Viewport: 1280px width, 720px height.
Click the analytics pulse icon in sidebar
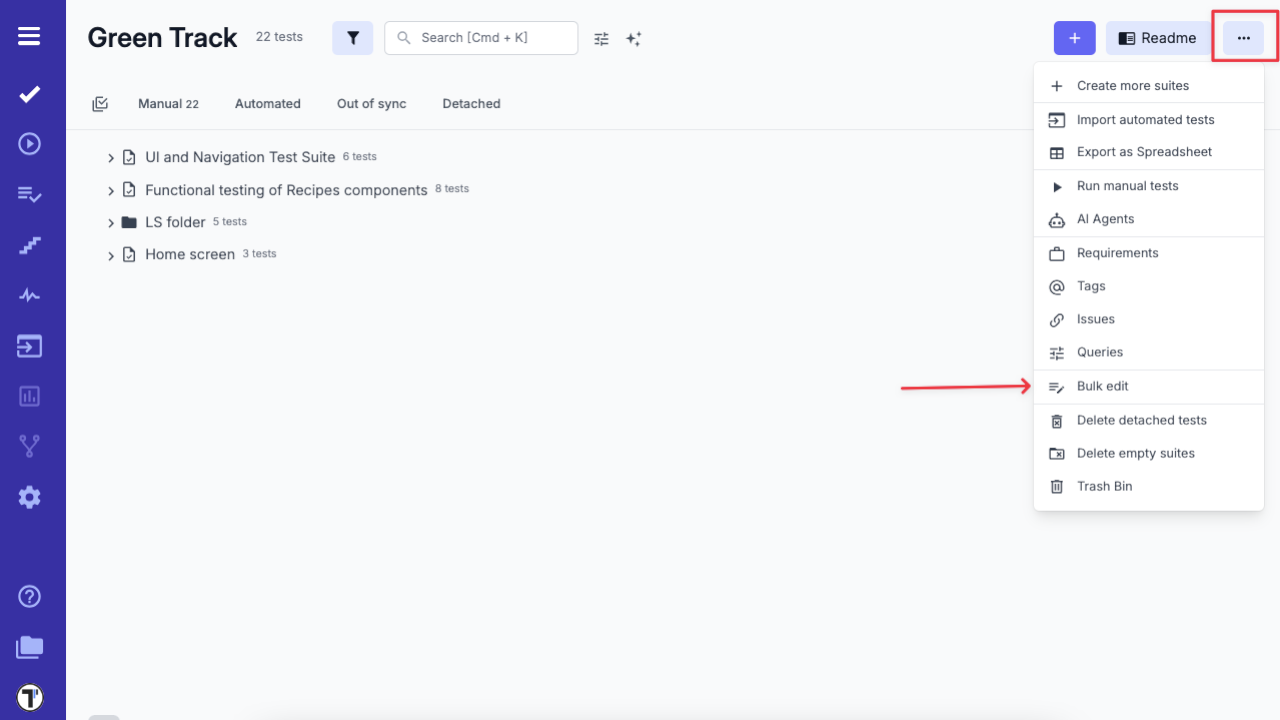click(x=29, y=295)
